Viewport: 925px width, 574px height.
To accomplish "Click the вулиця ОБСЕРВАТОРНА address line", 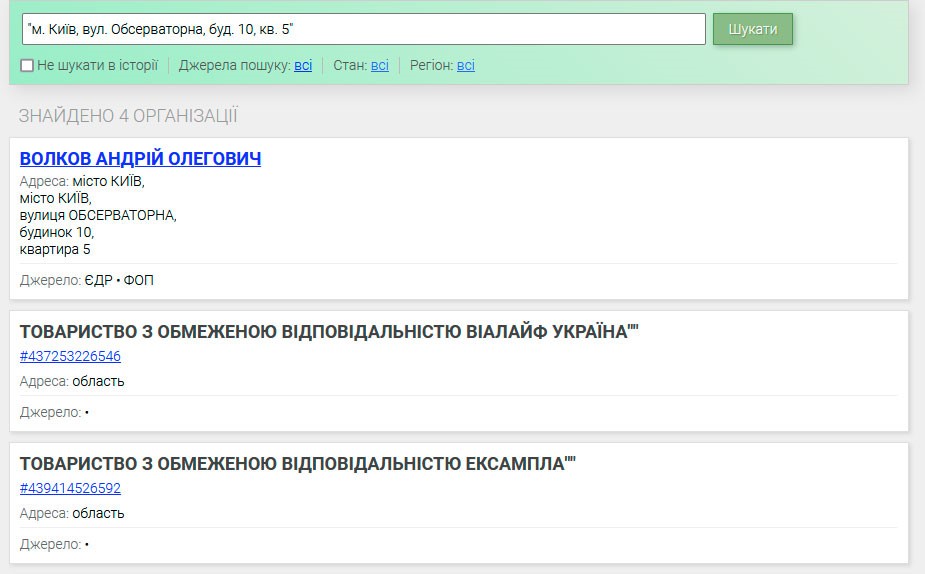I will coord(98,215).
